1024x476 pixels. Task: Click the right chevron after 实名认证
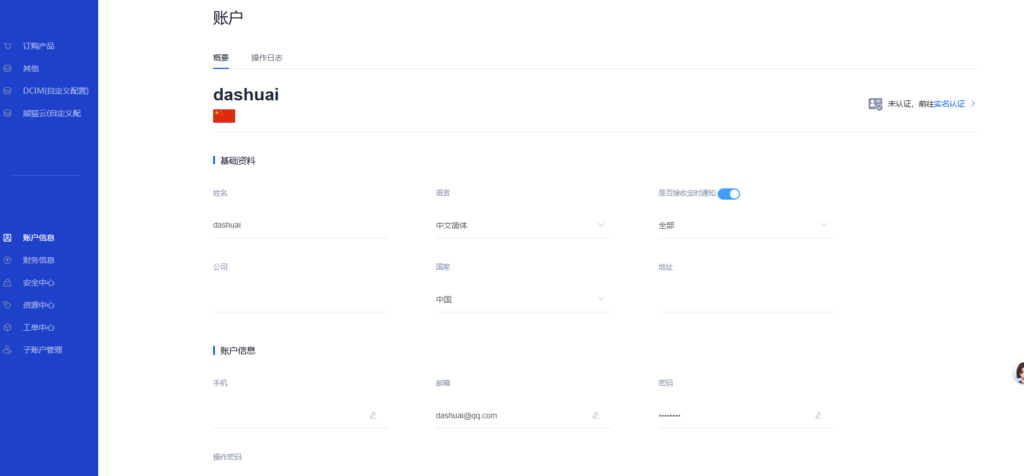point(973,104)
